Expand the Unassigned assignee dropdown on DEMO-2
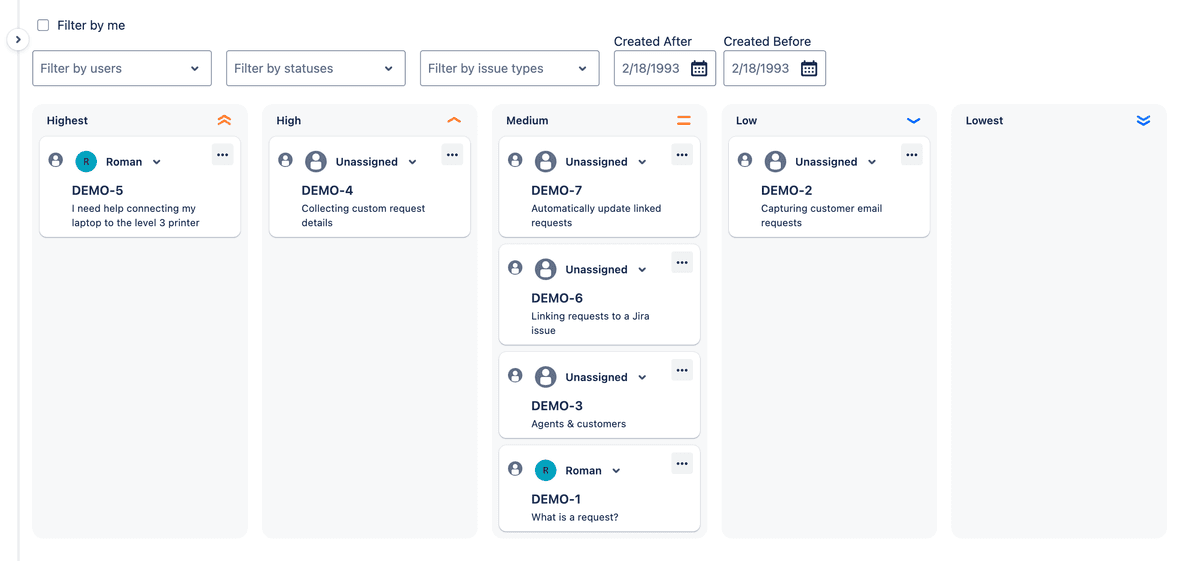 [872, 162]
